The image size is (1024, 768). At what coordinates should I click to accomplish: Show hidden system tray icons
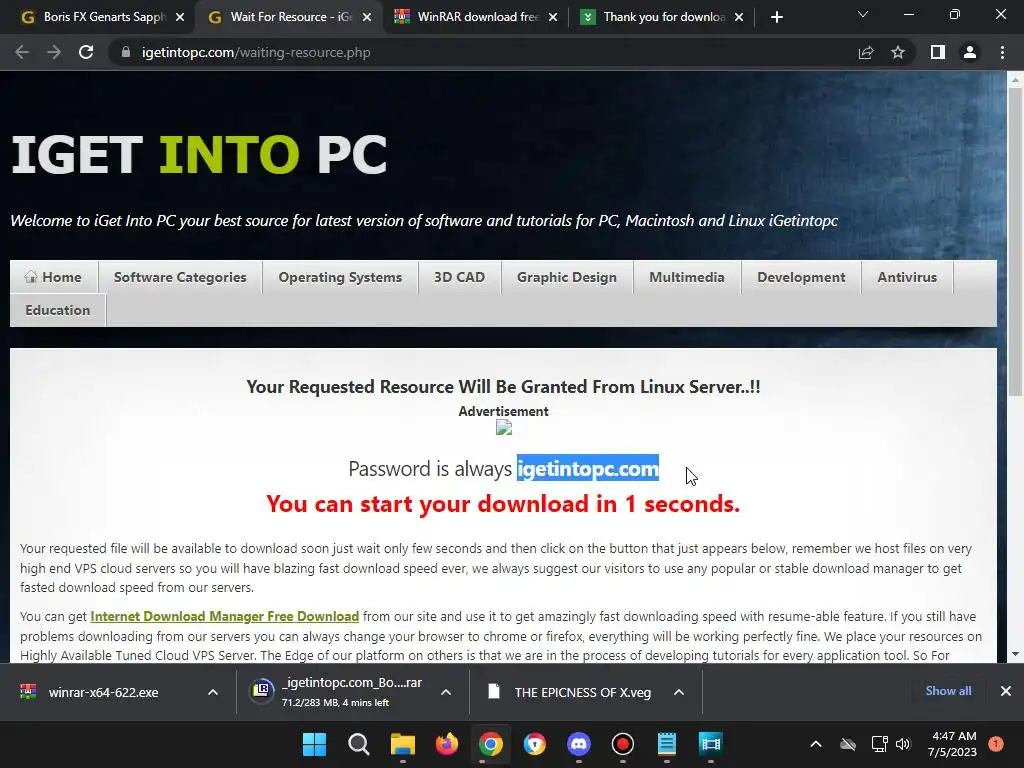click(816, 744)
